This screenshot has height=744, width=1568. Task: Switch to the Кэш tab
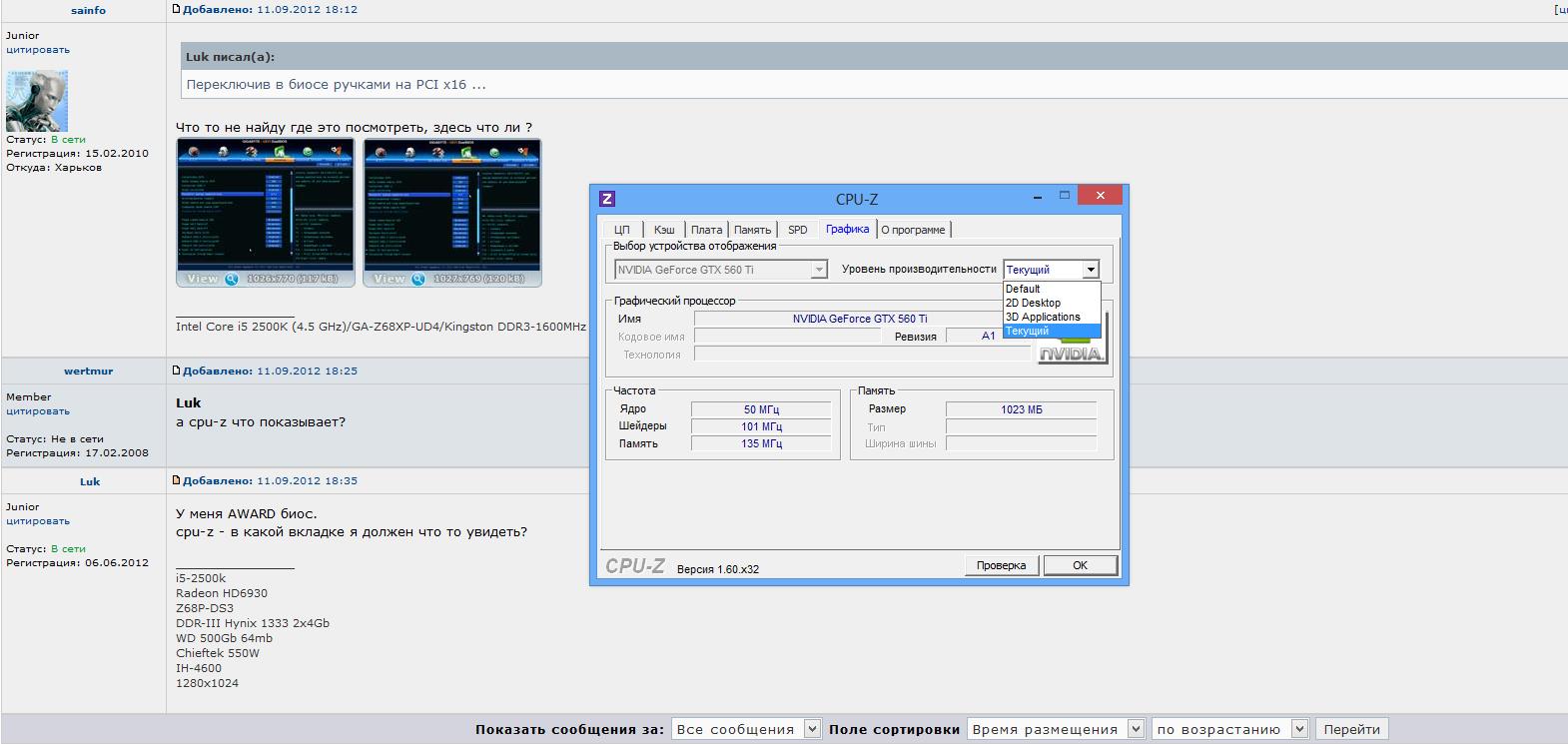[664, 230]
